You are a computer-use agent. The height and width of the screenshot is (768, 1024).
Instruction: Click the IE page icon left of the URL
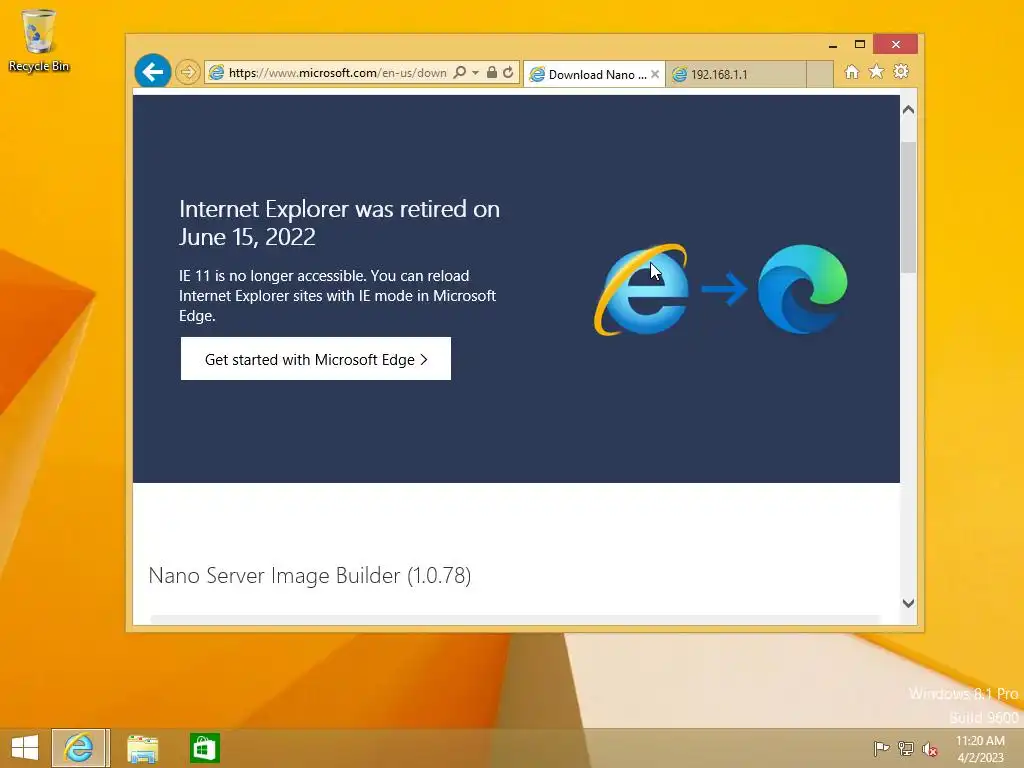pyautogui.click(x=216, y=72)
